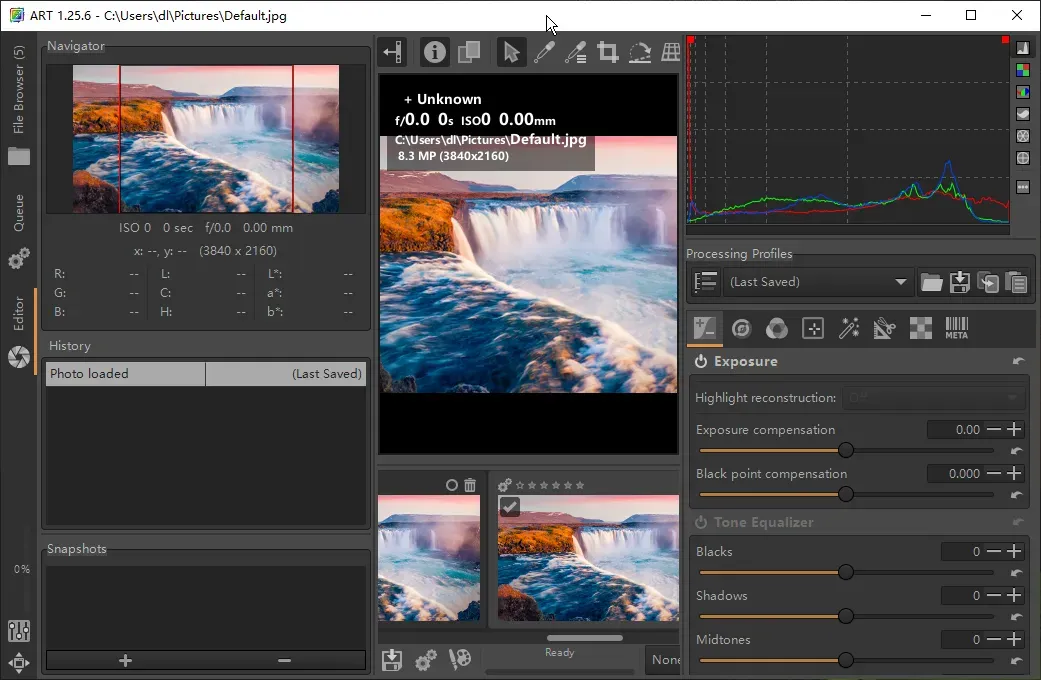Image resolution: width=1041 pixels, height=680 pixels.
Task: Toggle the check mark on the filmstrip thumbnail
Action: tap(509, 507)
